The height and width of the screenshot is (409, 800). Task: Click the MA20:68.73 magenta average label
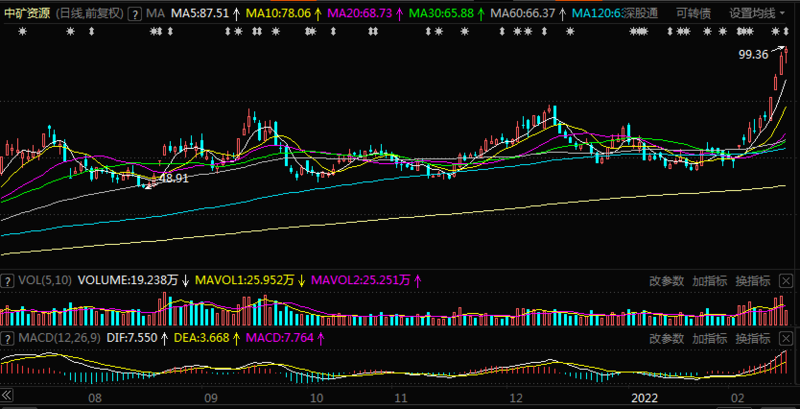pyautogui.click(x=360, y=14)
